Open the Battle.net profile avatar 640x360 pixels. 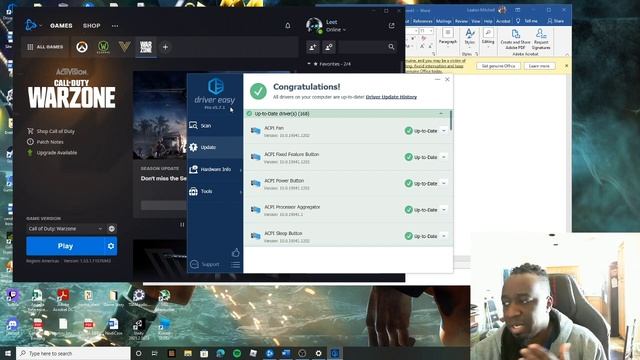pyautogui.click(x=314, y=25)
